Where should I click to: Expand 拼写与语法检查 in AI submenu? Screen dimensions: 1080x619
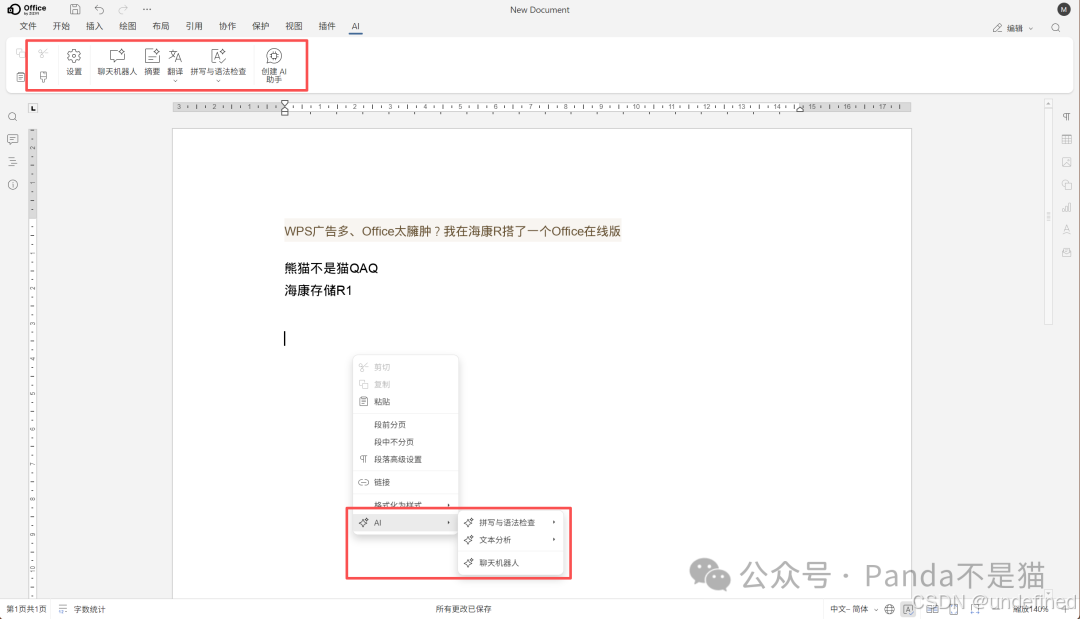511,523
